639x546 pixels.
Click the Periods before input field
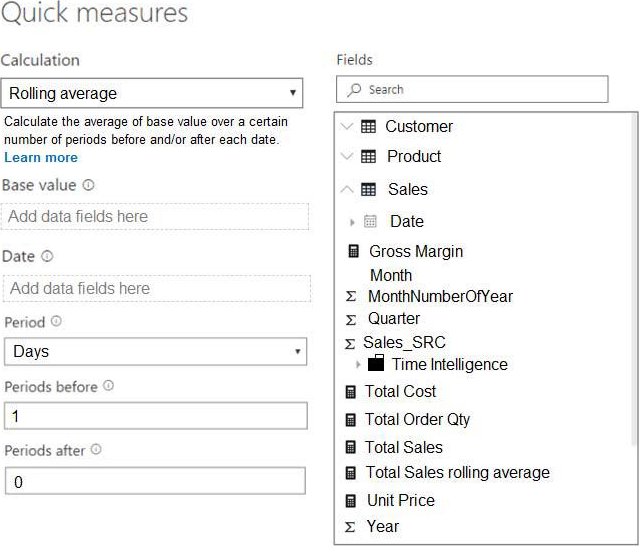pyautogui.click(x=155, y=416)
